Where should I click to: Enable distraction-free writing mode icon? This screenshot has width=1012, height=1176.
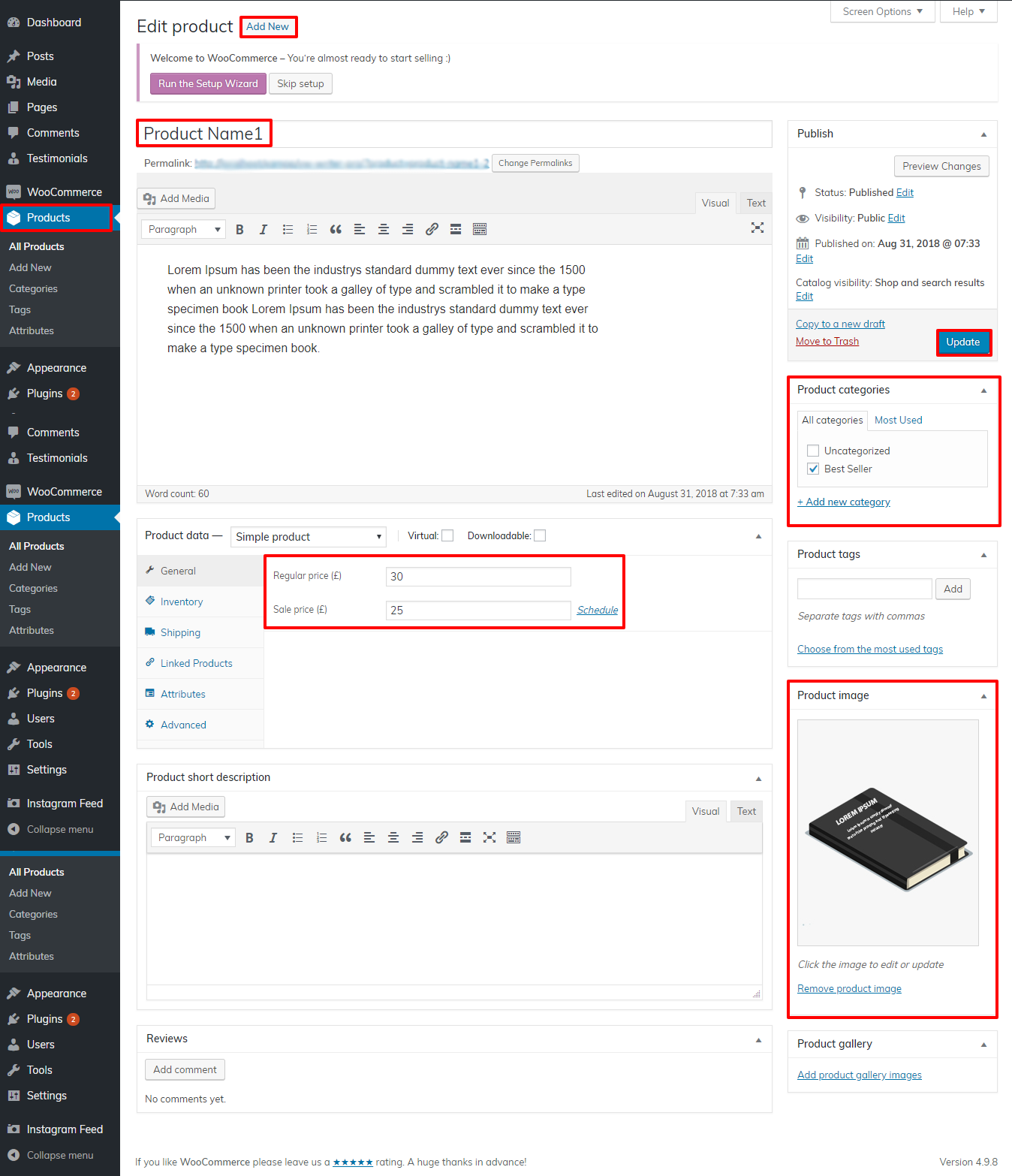pos(757,228)
